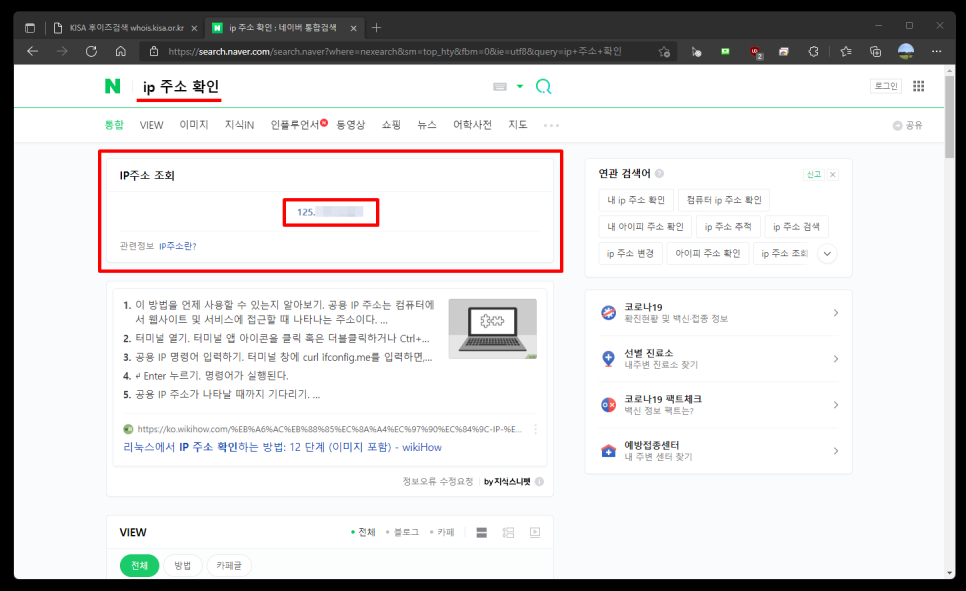Viewport: 966px width, 591px height.
Task: Select the 동영상 search tab
Action: [351, 125]
